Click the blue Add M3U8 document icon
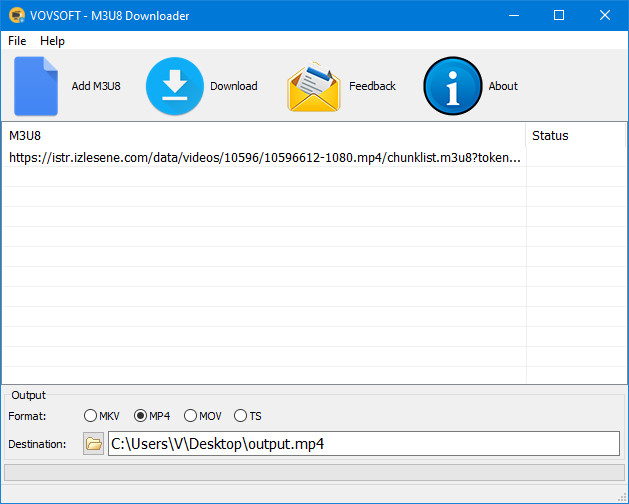The image size is (629, 504). coord(36,86)
